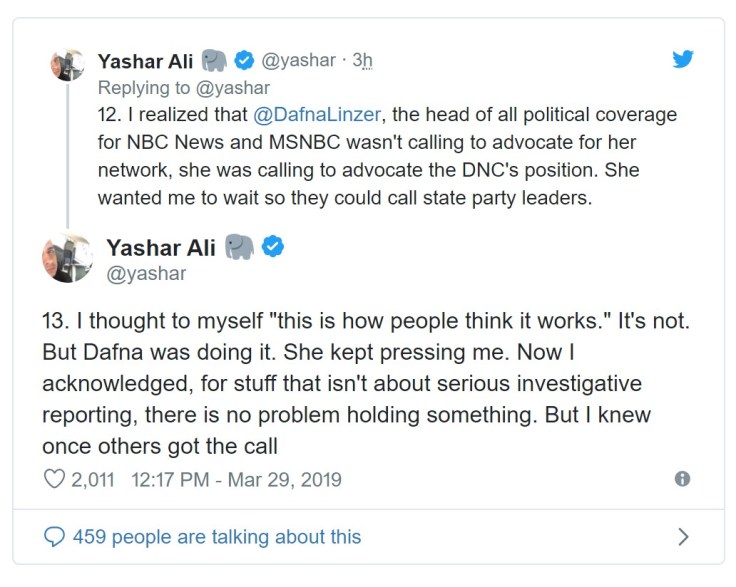Click the Twitter bird logo
This screenshot has height=587, width=736.
pos(683,59)
